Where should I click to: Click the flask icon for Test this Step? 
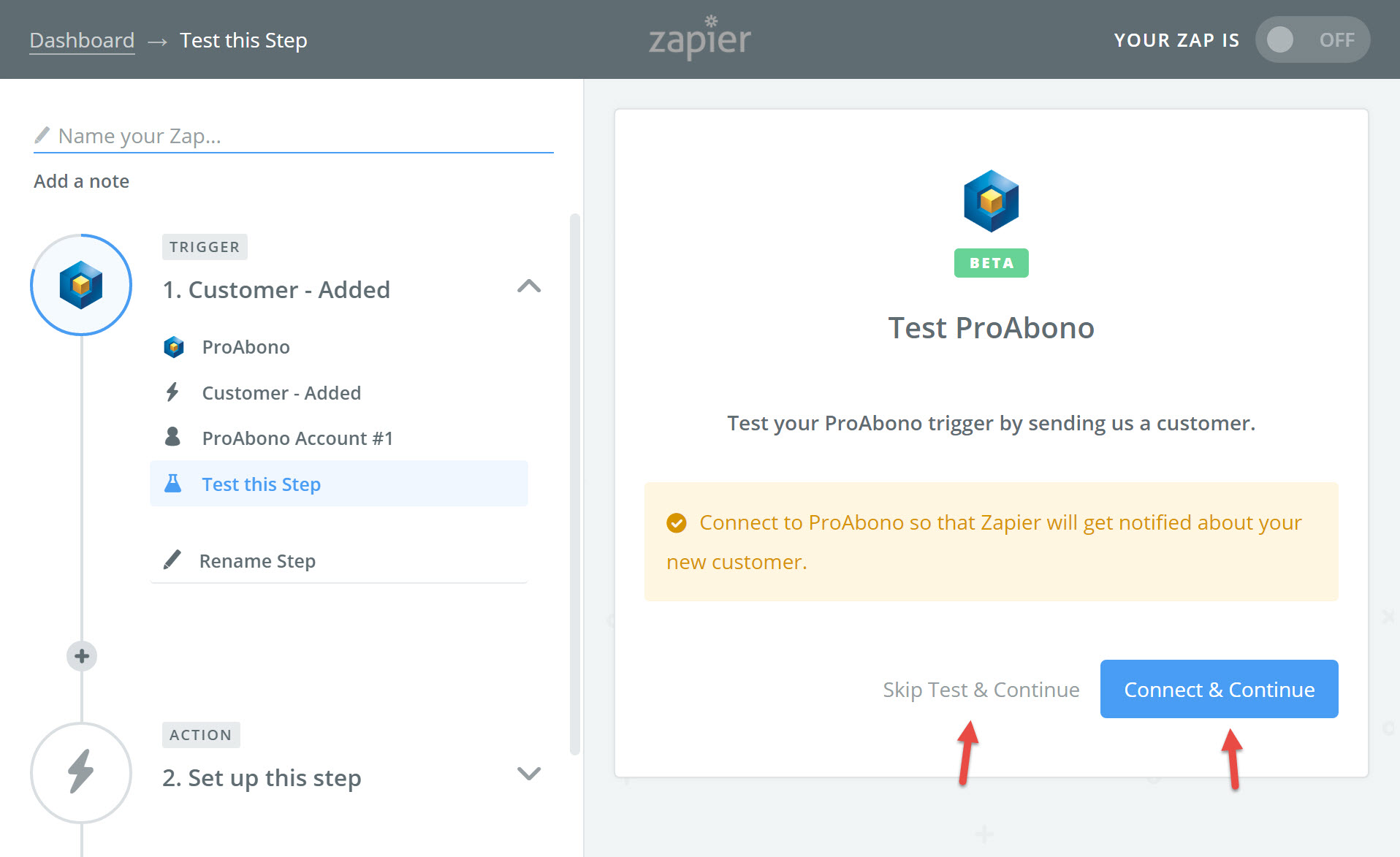point(172,484)
